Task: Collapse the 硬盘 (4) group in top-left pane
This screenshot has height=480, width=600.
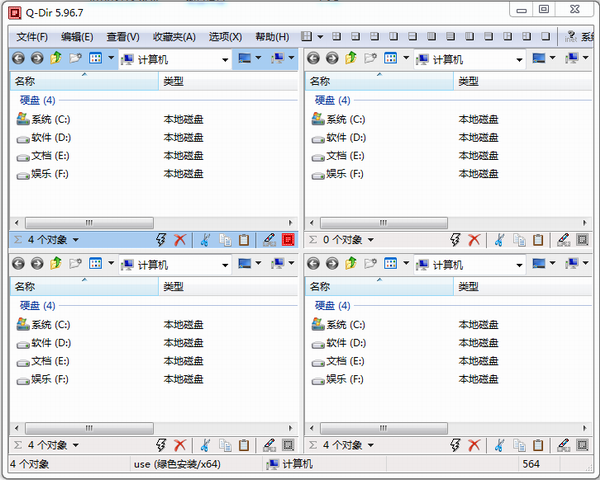Action: [x=38, y=100]
